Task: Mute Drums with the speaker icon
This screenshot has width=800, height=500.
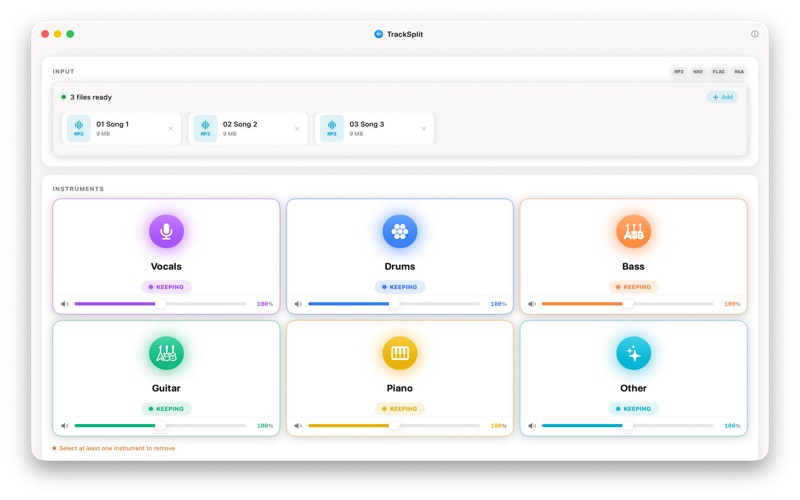Action: pos(298,304)
